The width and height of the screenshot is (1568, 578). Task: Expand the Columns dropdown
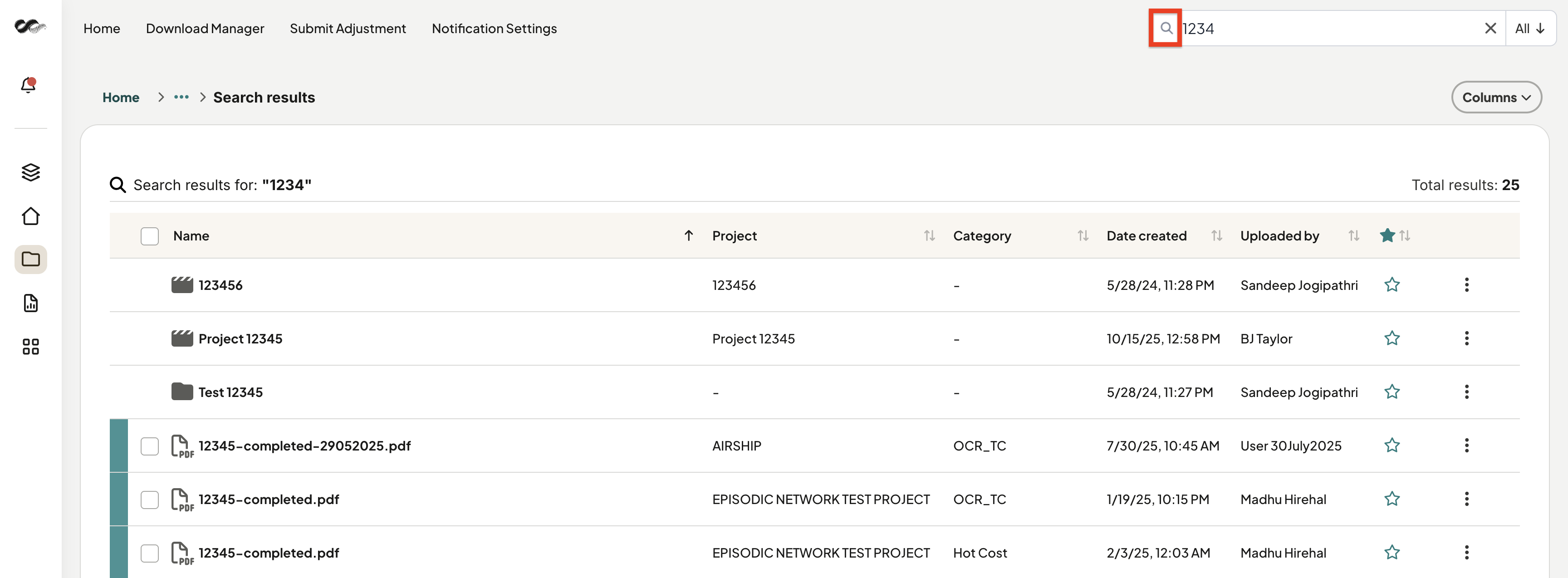[x=1496, y=98]
